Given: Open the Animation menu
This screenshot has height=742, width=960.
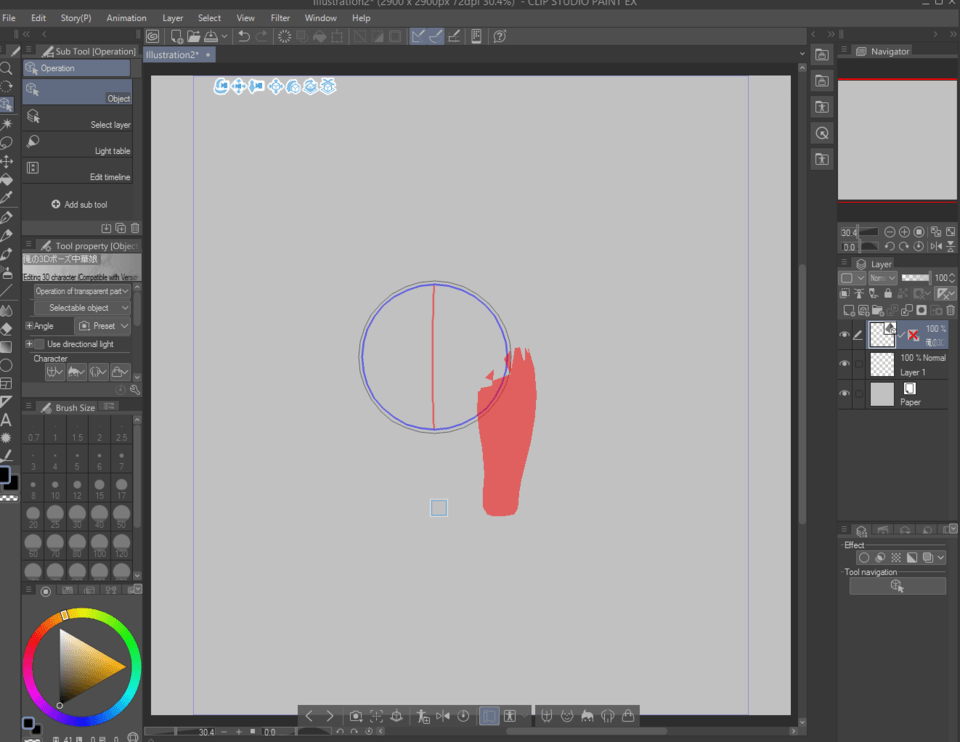Looking at the screenshot, I should click(126, 18).
